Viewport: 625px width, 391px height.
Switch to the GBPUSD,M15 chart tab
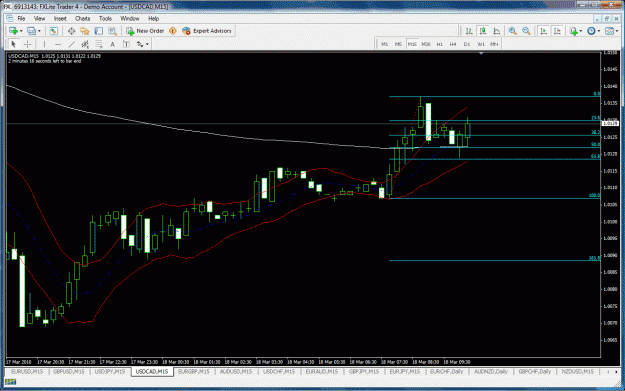tap(69, 371)
